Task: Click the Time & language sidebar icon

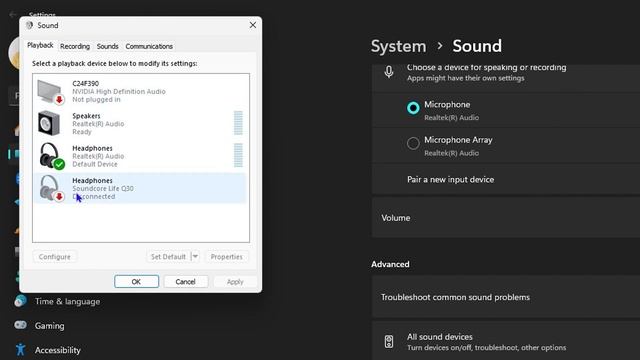Action: pos(20,301)
